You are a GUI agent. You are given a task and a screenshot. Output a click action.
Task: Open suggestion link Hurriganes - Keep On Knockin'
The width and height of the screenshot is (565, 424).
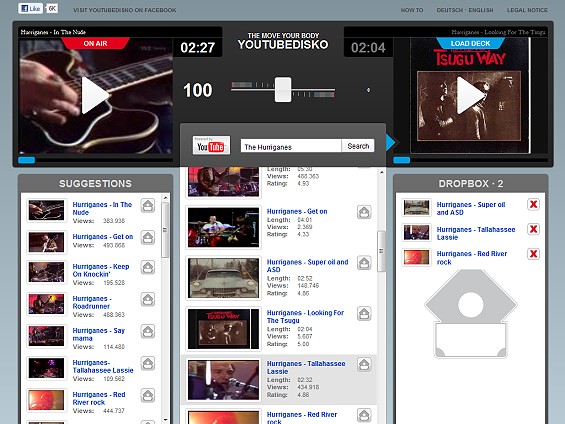coord(101,271)
